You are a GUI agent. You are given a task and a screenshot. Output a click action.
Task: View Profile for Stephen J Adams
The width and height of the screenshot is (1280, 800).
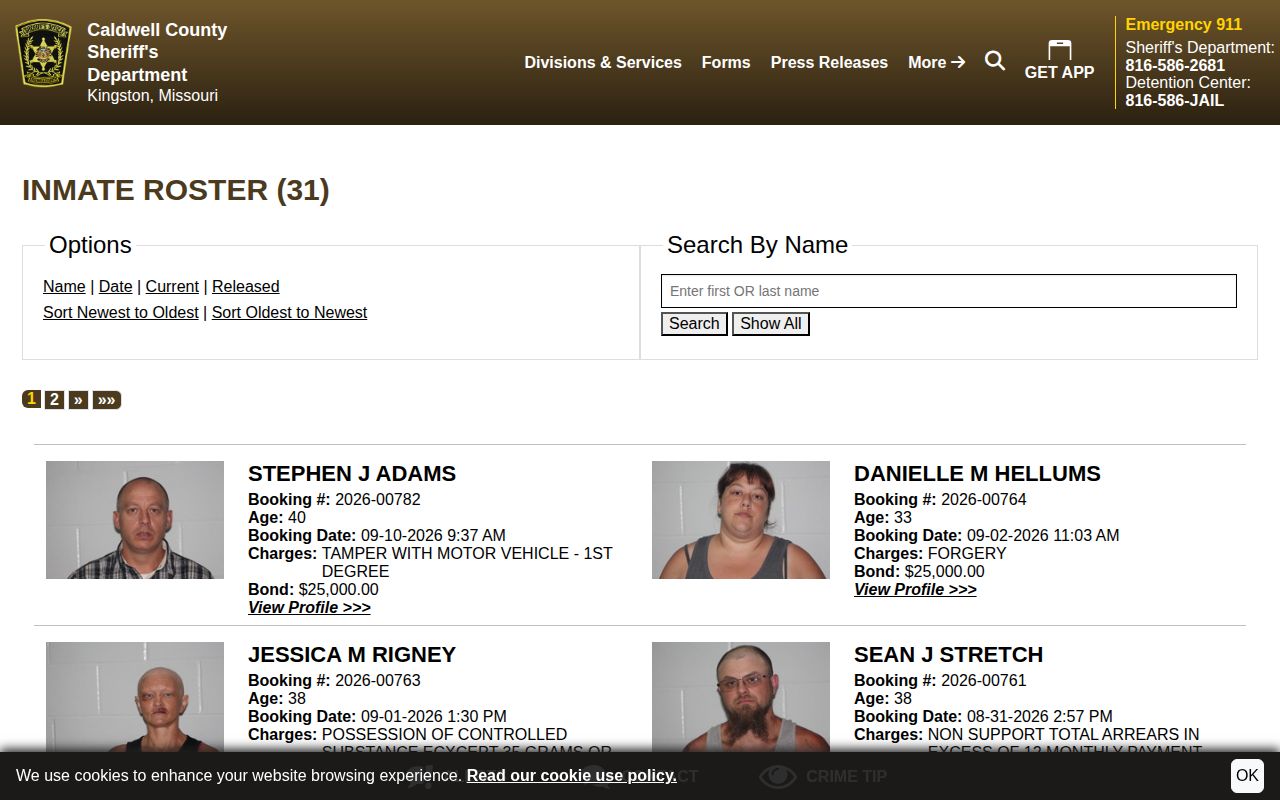click(309, 607)
